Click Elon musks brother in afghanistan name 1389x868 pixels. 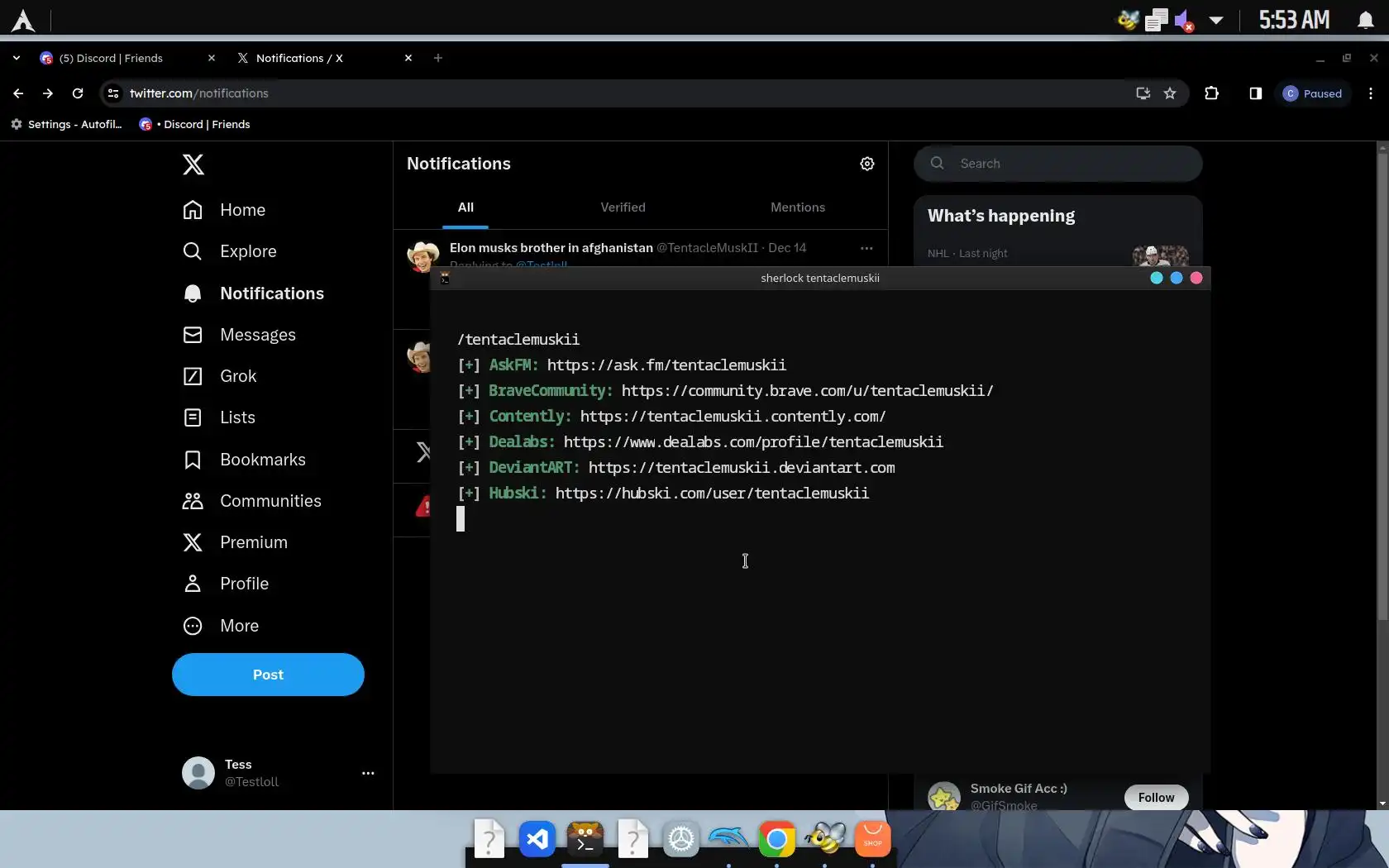click(551, 248)
